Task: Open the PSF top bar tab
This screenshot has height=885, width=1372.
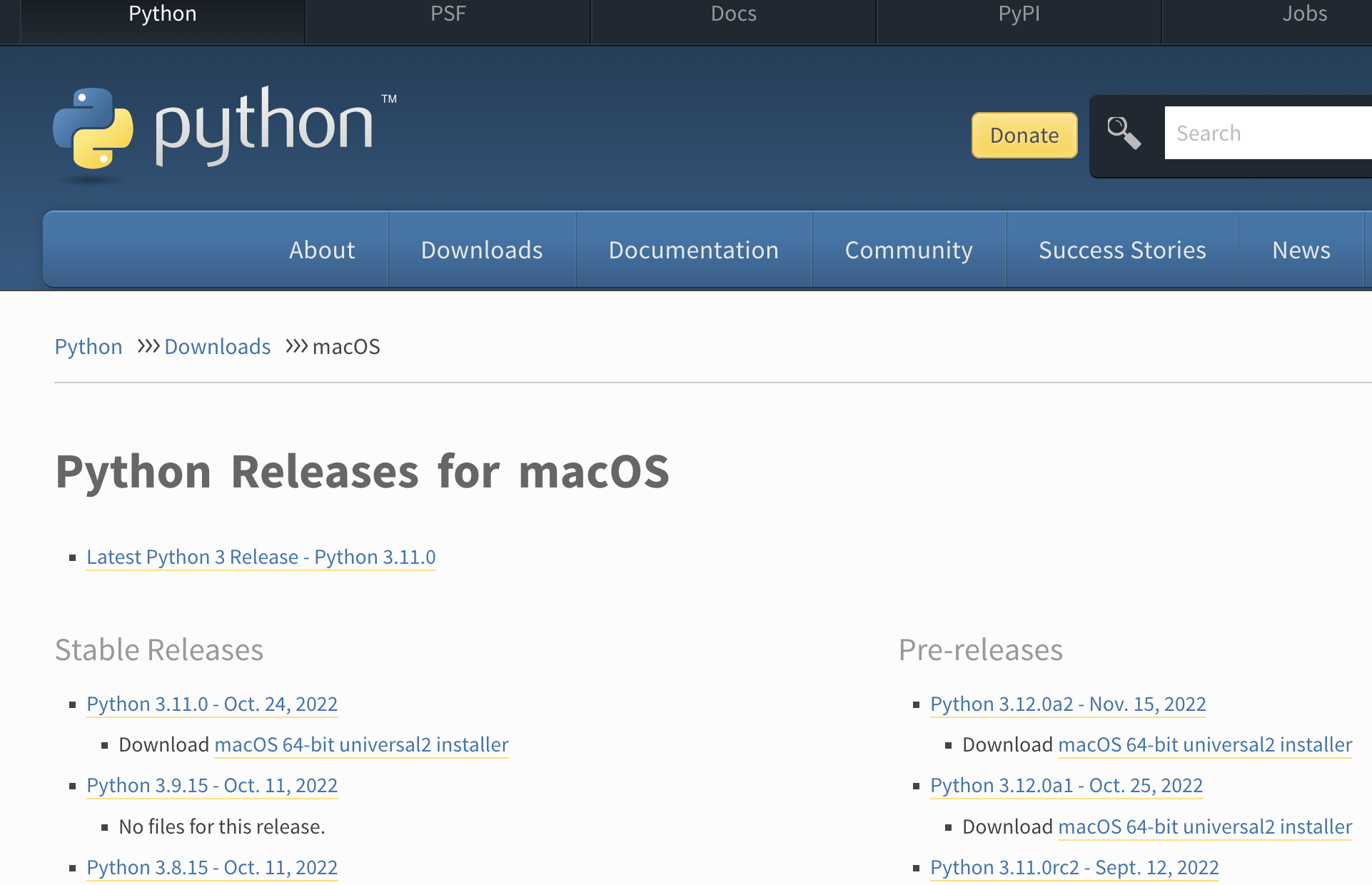Action: [448, 14]
